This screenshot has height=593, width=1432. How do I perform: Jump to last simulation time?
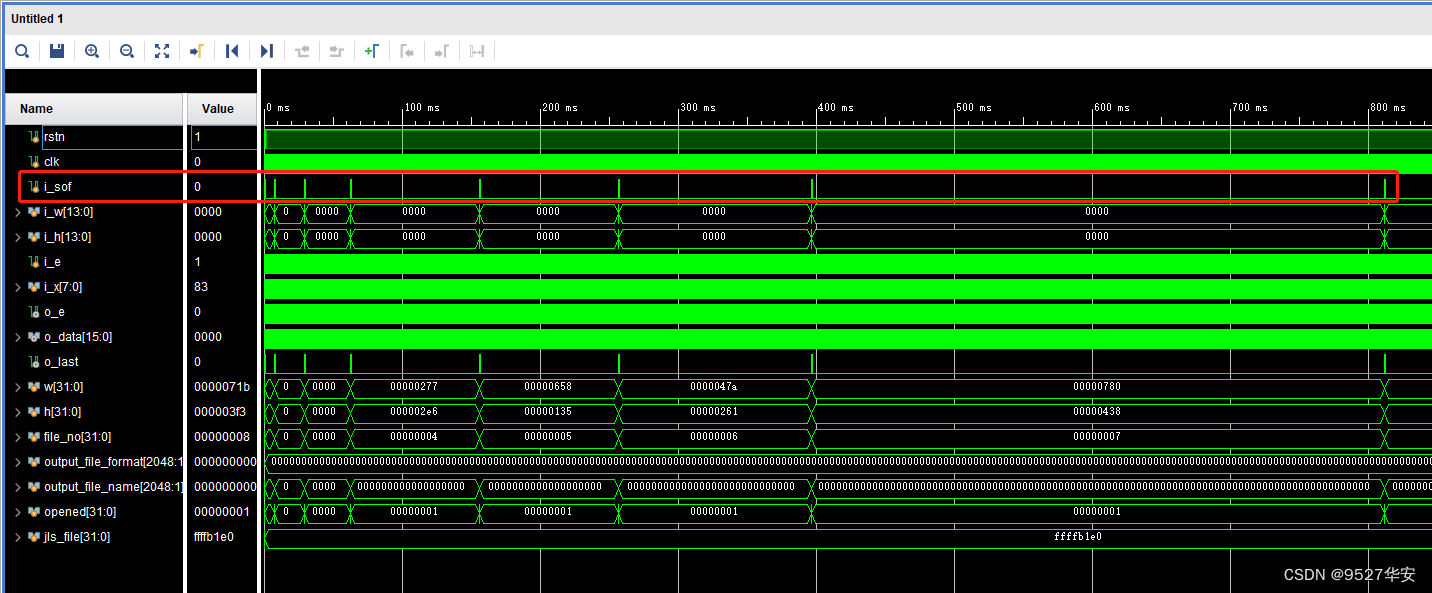click(267, 51)
